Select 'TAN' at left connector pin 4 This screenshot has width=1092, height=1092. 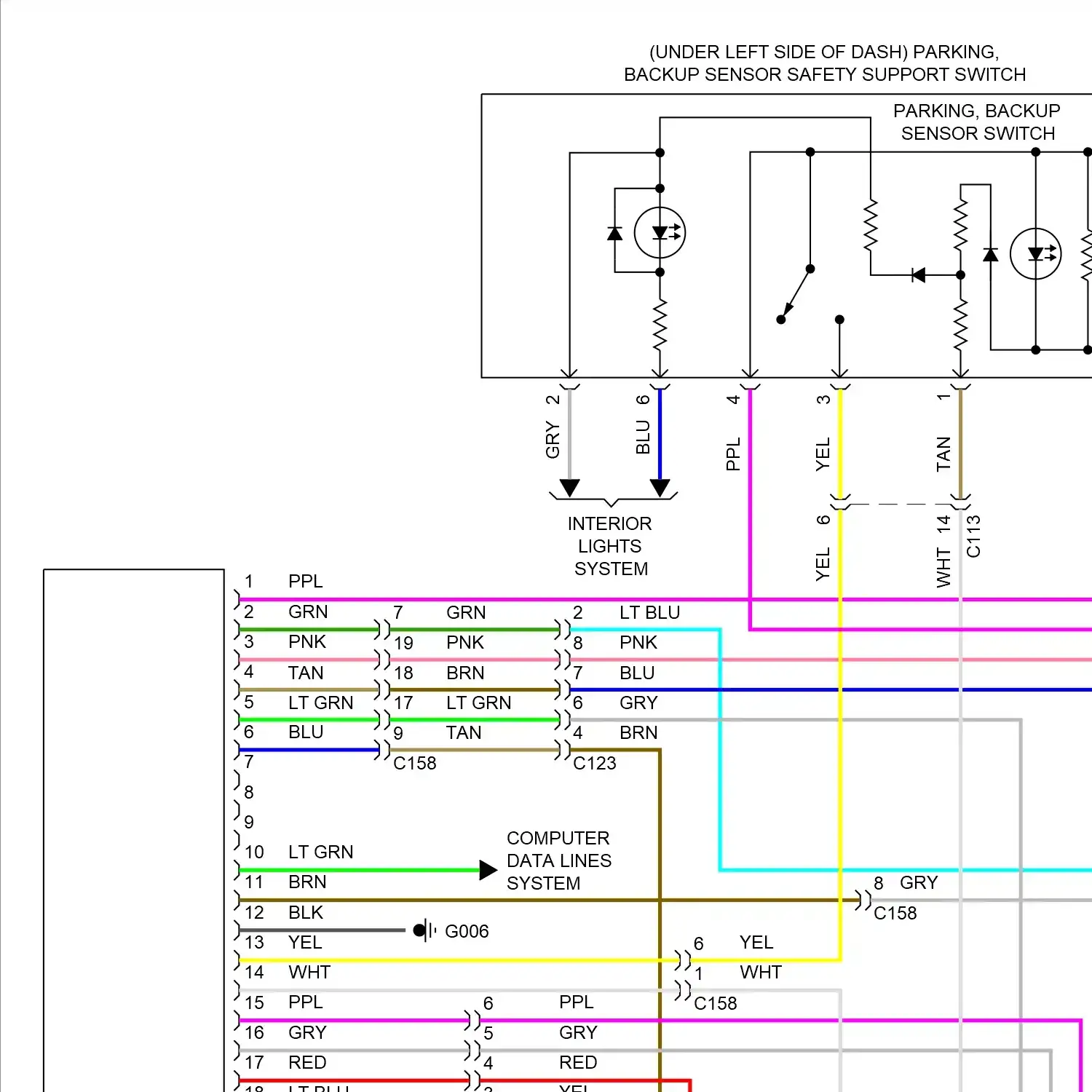(x=306, y=673)
